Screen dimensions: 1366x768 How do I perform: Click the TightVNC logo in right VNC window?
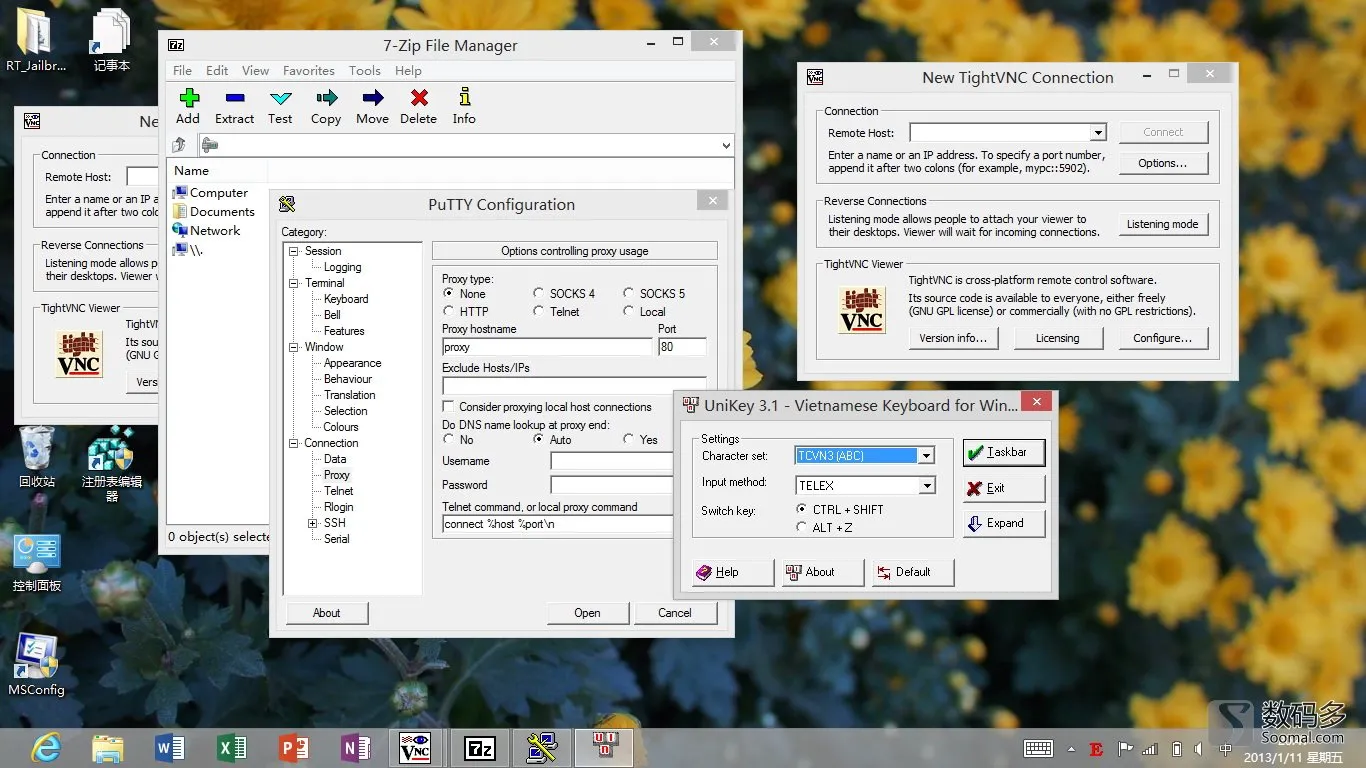860,309
